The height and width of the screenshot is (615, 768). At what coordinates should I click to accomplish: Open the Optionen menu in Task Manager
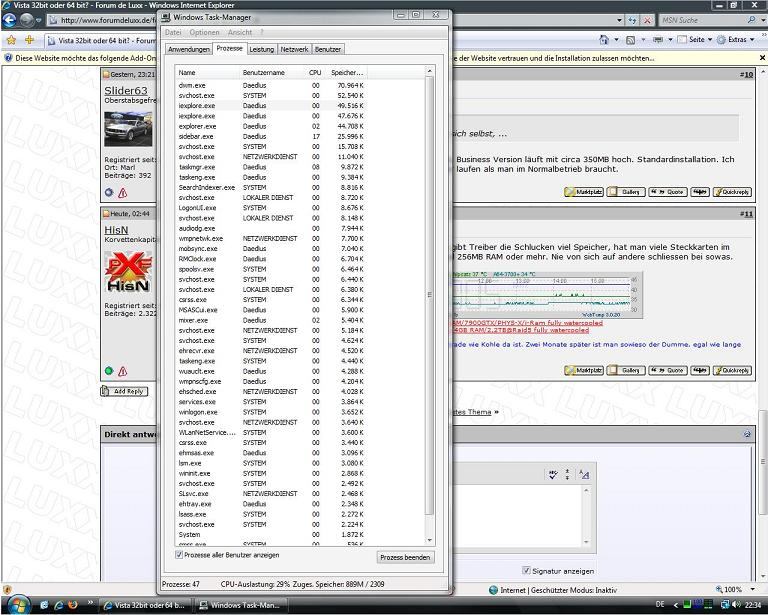[x=204, y=32]
